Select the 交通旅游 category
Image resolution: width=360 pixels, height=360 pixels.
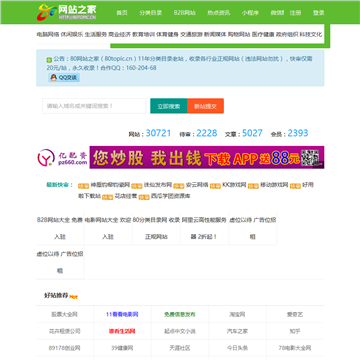[192, 34]
